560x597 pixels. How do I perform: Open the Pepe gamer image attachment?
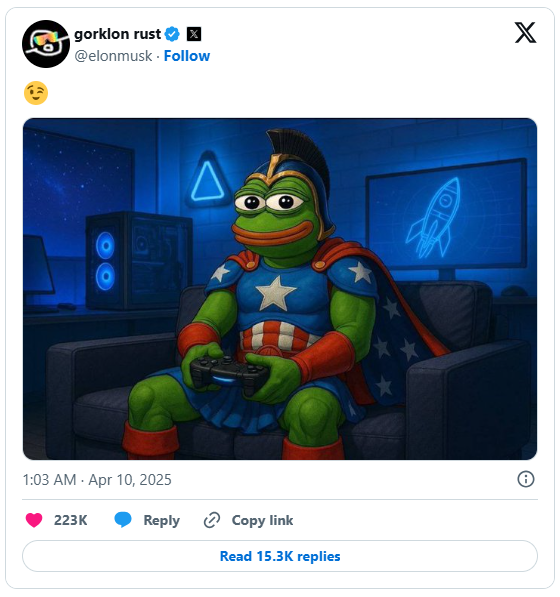click(x=280, y=289)
